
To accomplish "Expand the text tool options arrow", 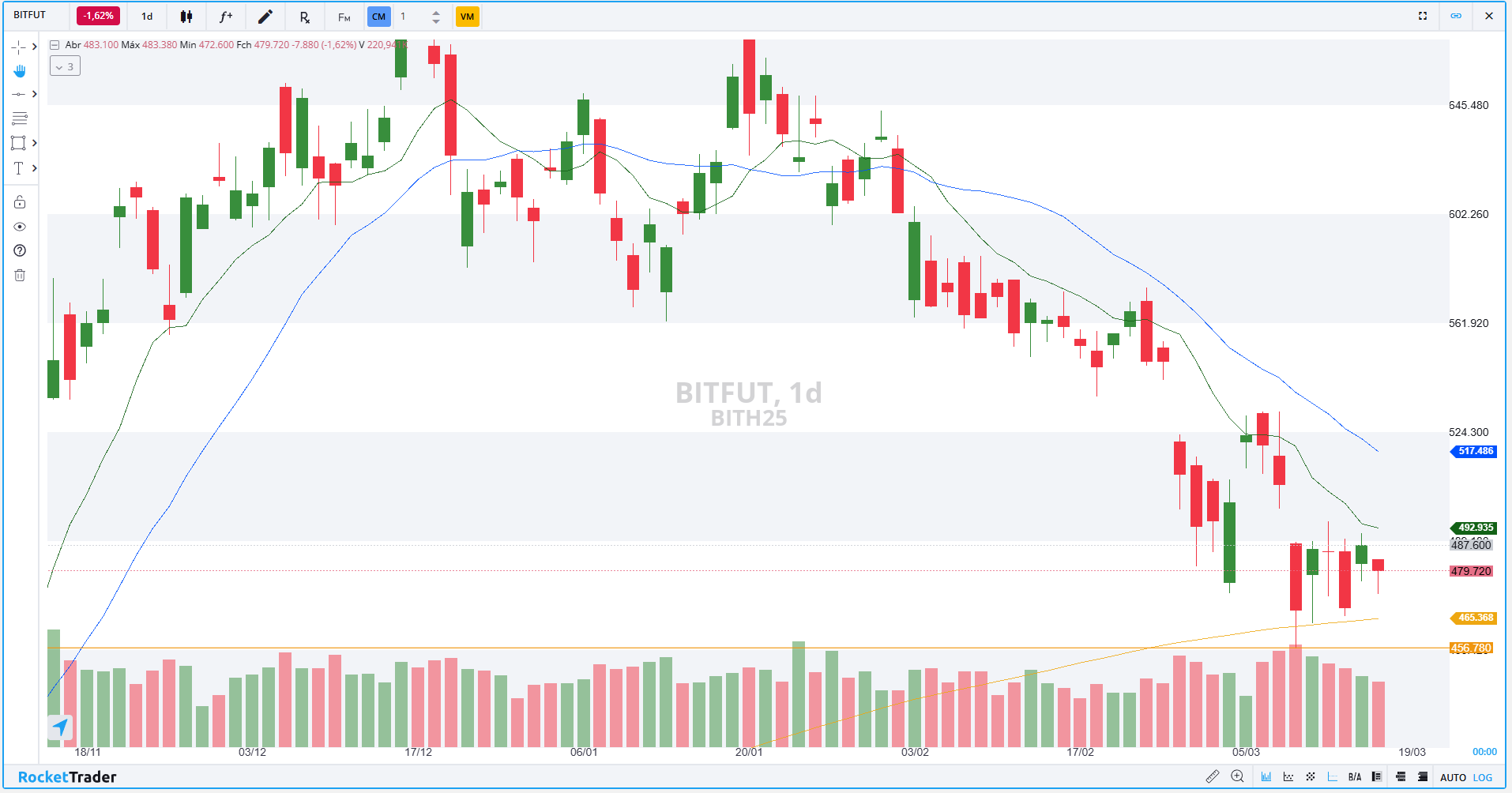I will (34, 168).
